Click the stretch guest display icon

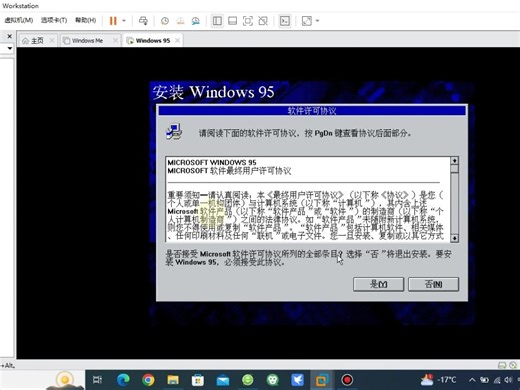(307, 21)
